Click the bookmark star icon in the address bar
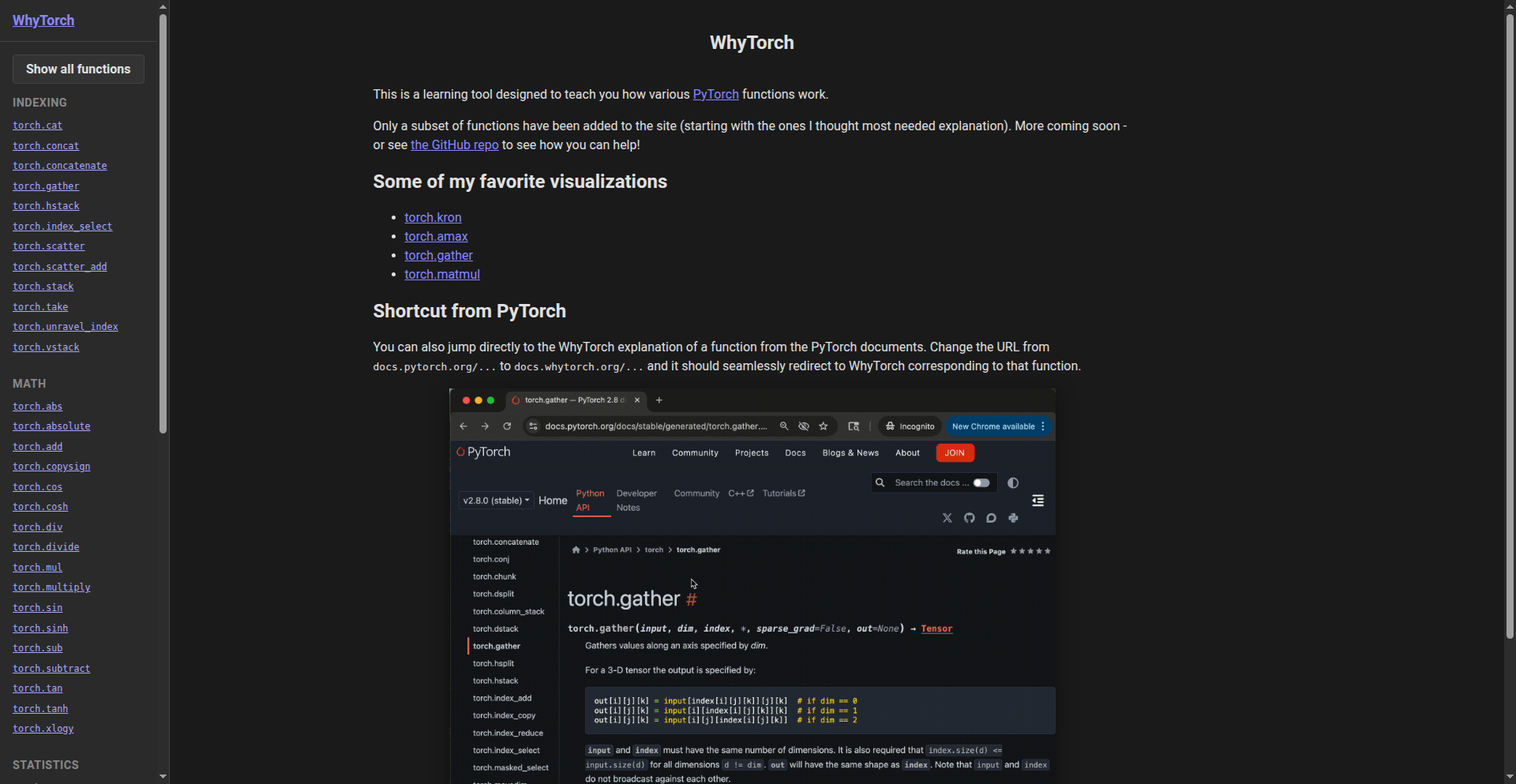 [824, 426]
